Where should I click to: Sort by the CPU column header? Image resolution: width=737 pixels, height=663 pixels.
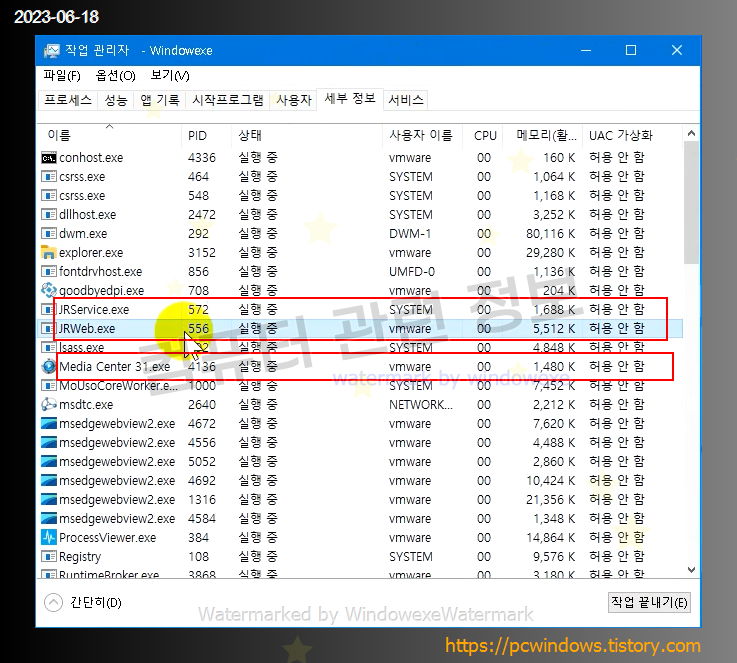click(x=483, y=135)
